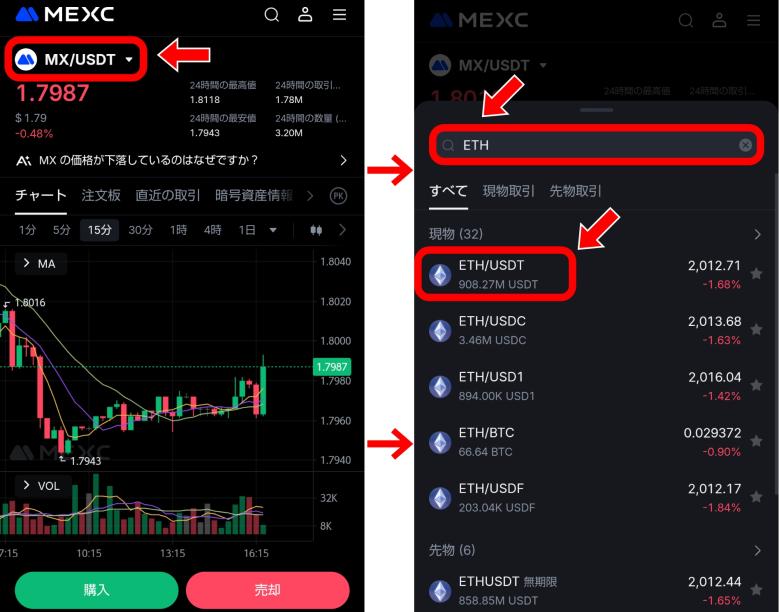This screenshot has width=779, height=612.
Task: Click the ETH search input field
Action: pyautogui.click(x=596, y=145)
